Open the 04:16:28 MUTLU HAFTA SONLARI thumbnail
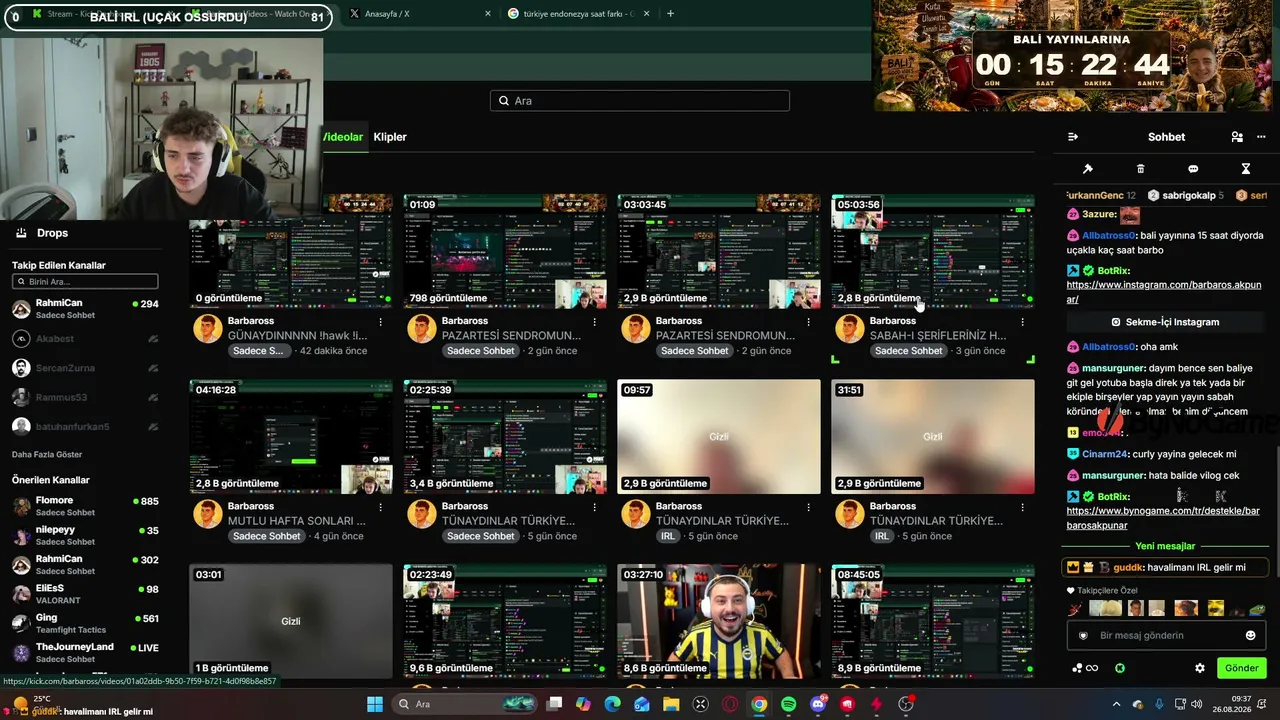Viewport: 1280px width, 720px height. click(x=291, y=437)
